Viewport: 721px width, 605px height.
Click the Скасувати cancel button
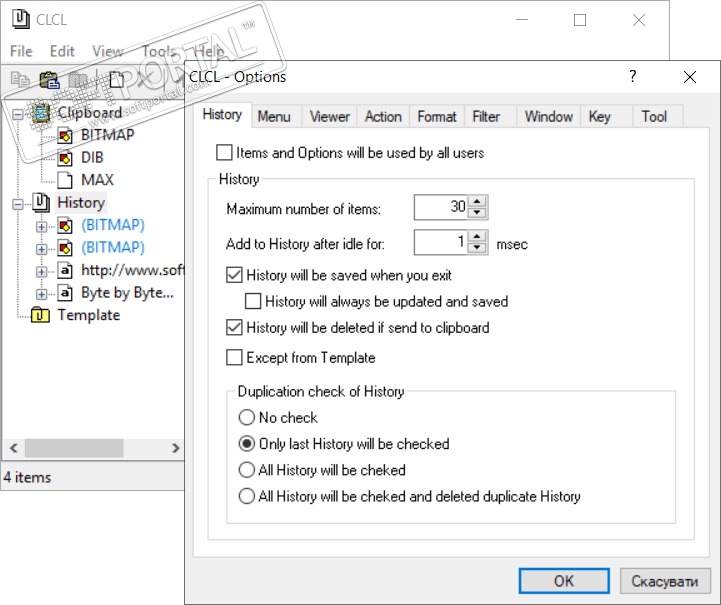(x=664, y=581)
